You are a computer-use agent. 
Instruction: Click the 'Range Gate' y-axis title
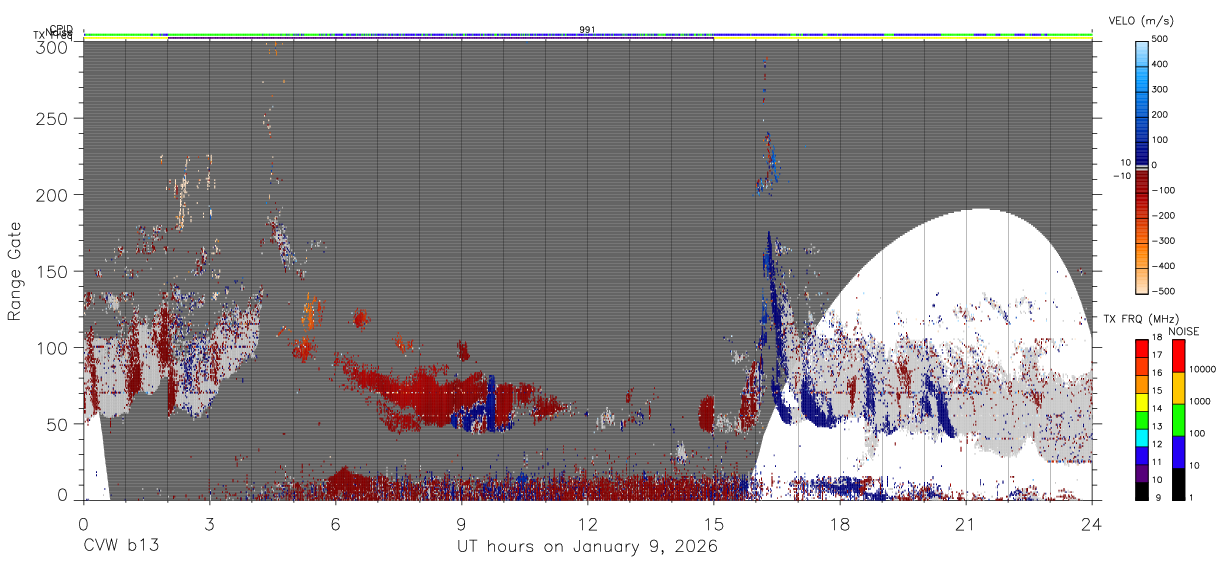[15, 270]
